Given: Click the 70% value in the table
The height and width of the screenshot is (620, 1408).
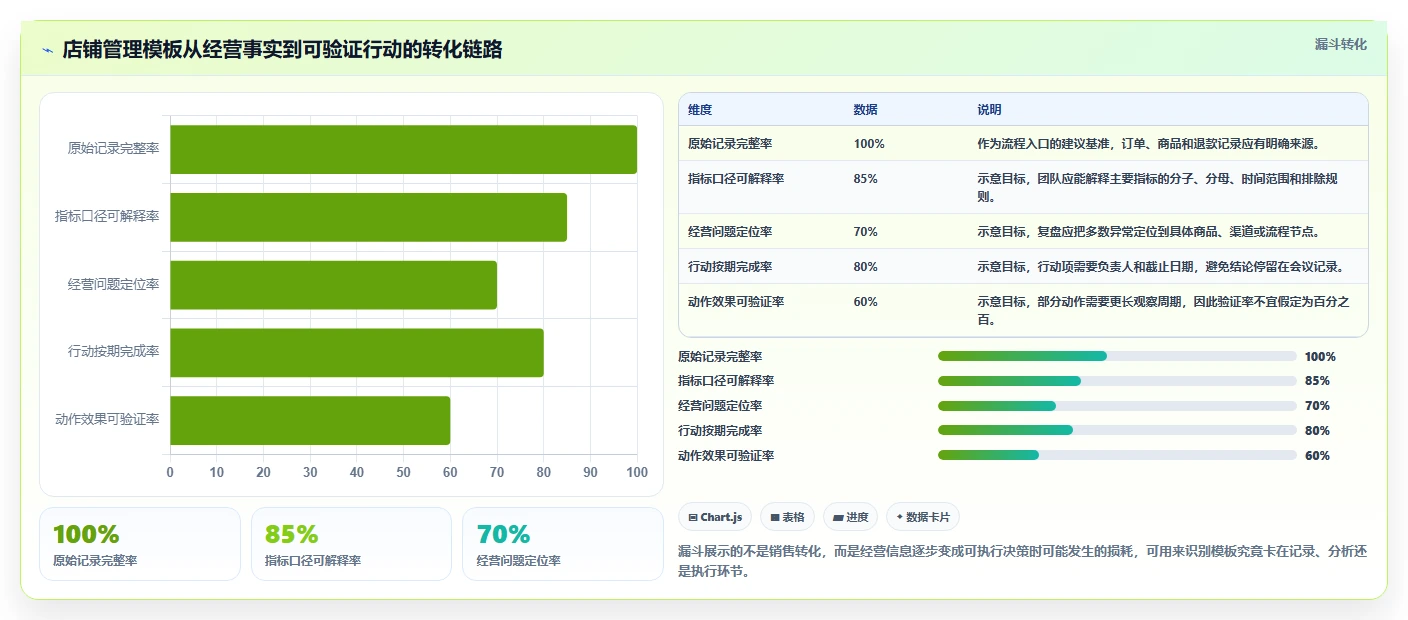Looking at the screenshot, I should (866, 232).
